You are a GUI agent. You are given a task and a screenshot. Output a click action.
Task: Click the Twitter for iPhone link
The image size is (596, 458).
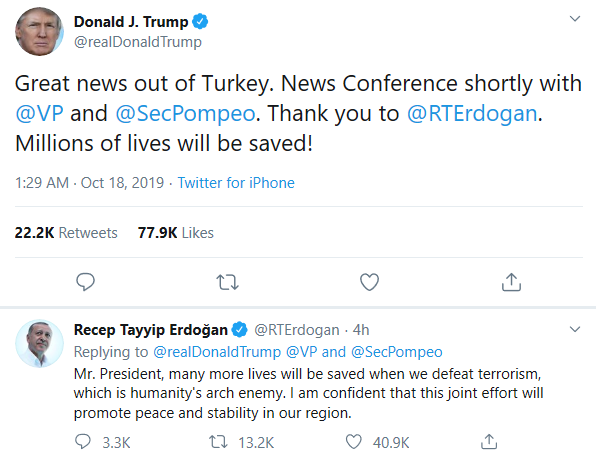click(236, 183)
